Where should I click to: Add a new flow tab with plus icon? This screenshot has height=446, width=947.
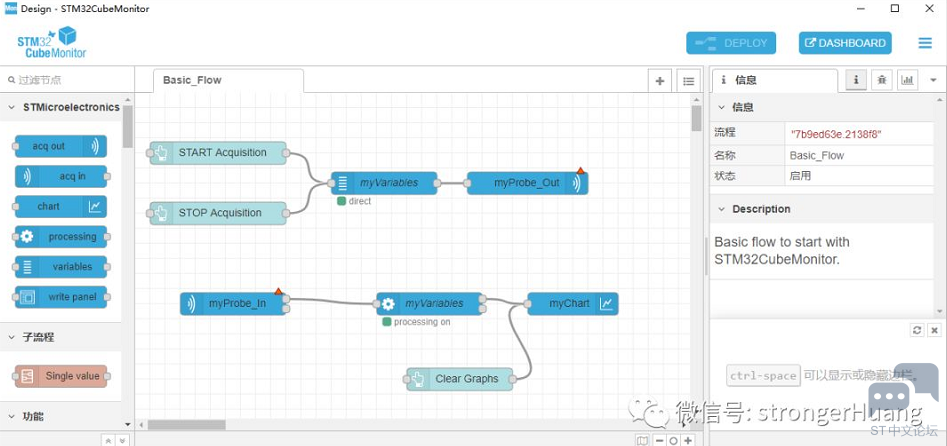[659, 81]
